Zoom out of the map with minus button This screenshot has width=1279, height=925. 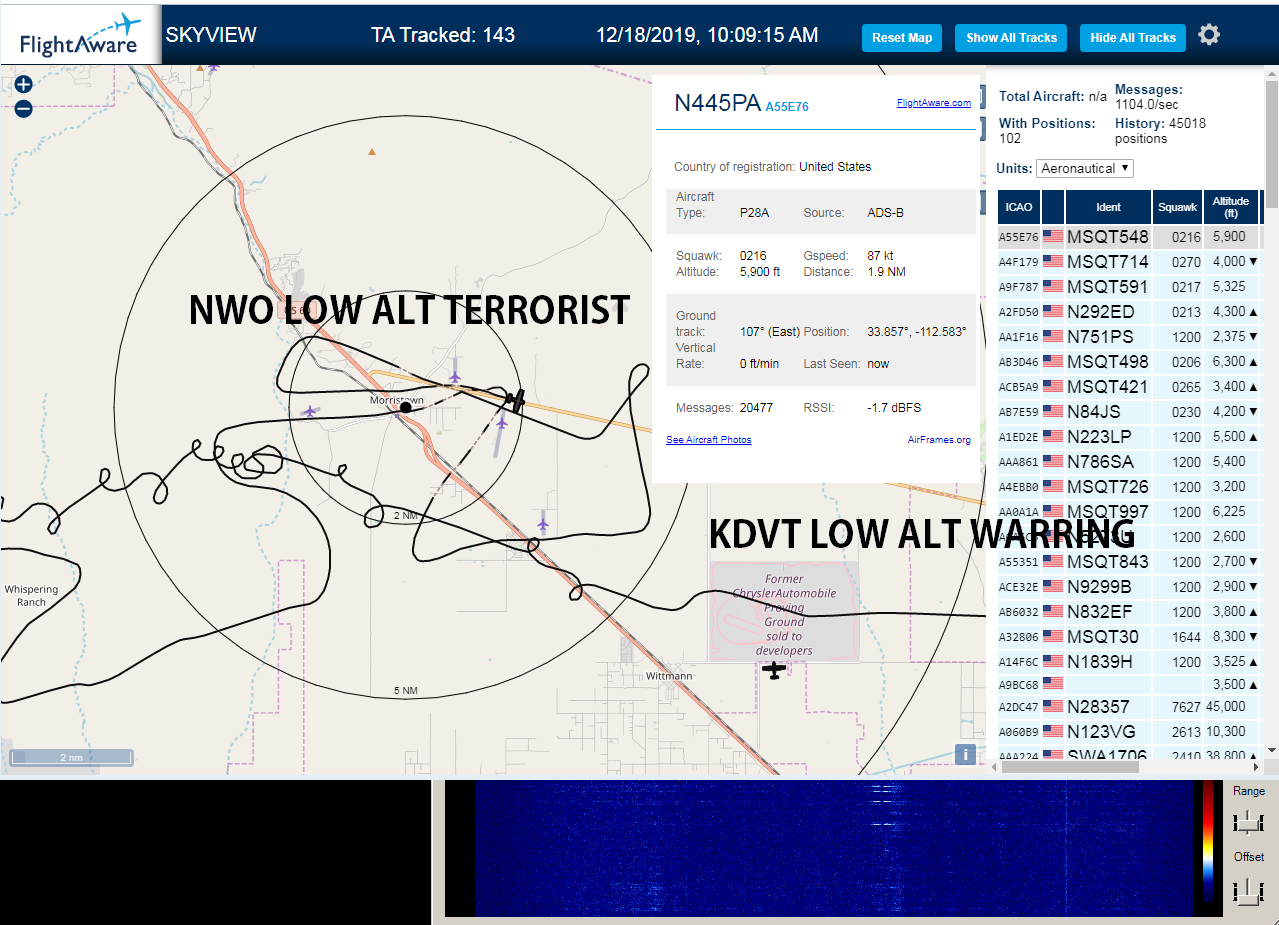pos(24,108)
